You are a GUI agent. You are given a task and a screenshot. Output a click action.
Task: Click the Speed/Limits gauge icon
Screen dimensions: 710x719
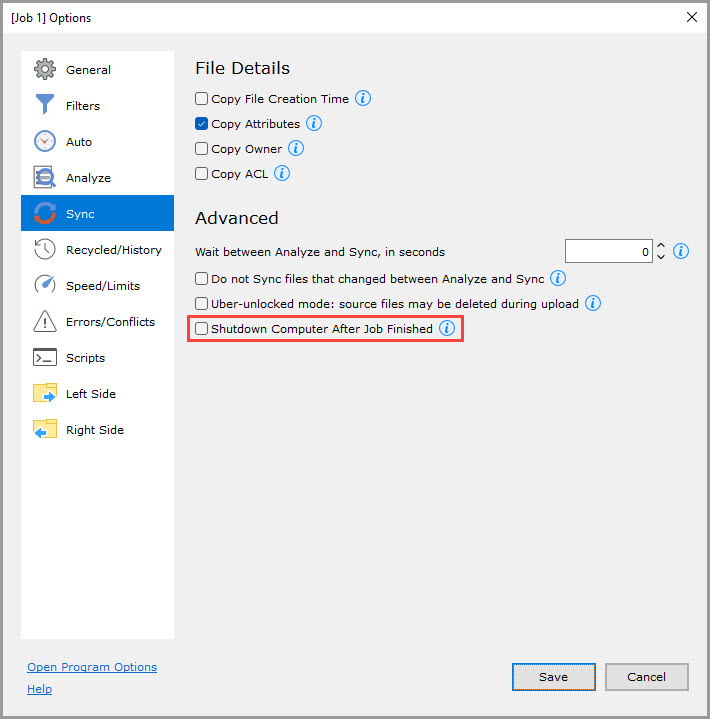45,286
